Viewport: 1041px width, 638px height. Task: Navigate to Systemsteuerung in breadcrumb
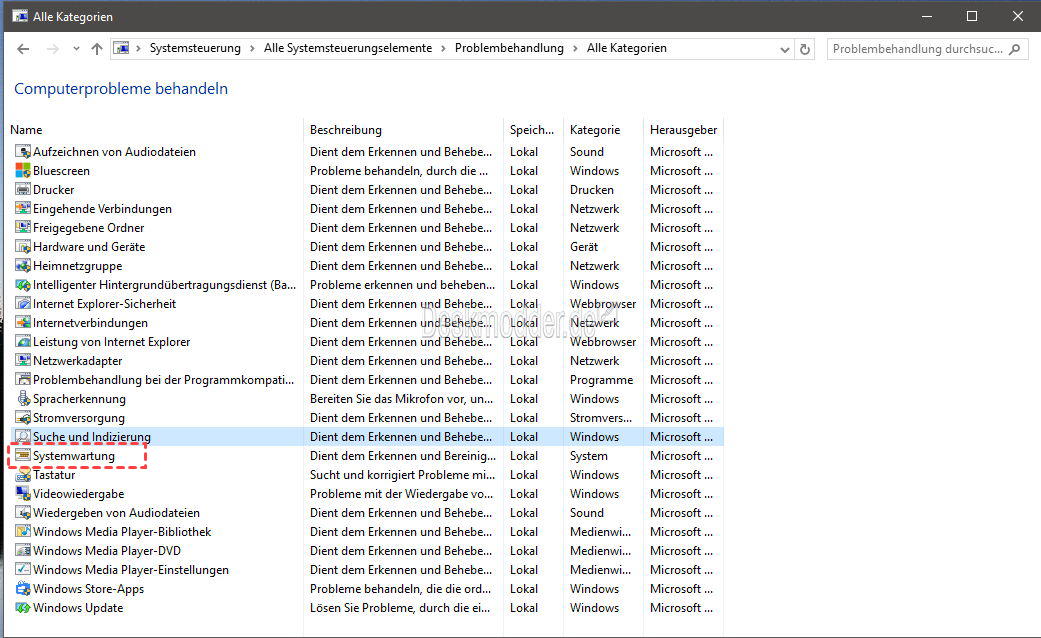point(195,48)
